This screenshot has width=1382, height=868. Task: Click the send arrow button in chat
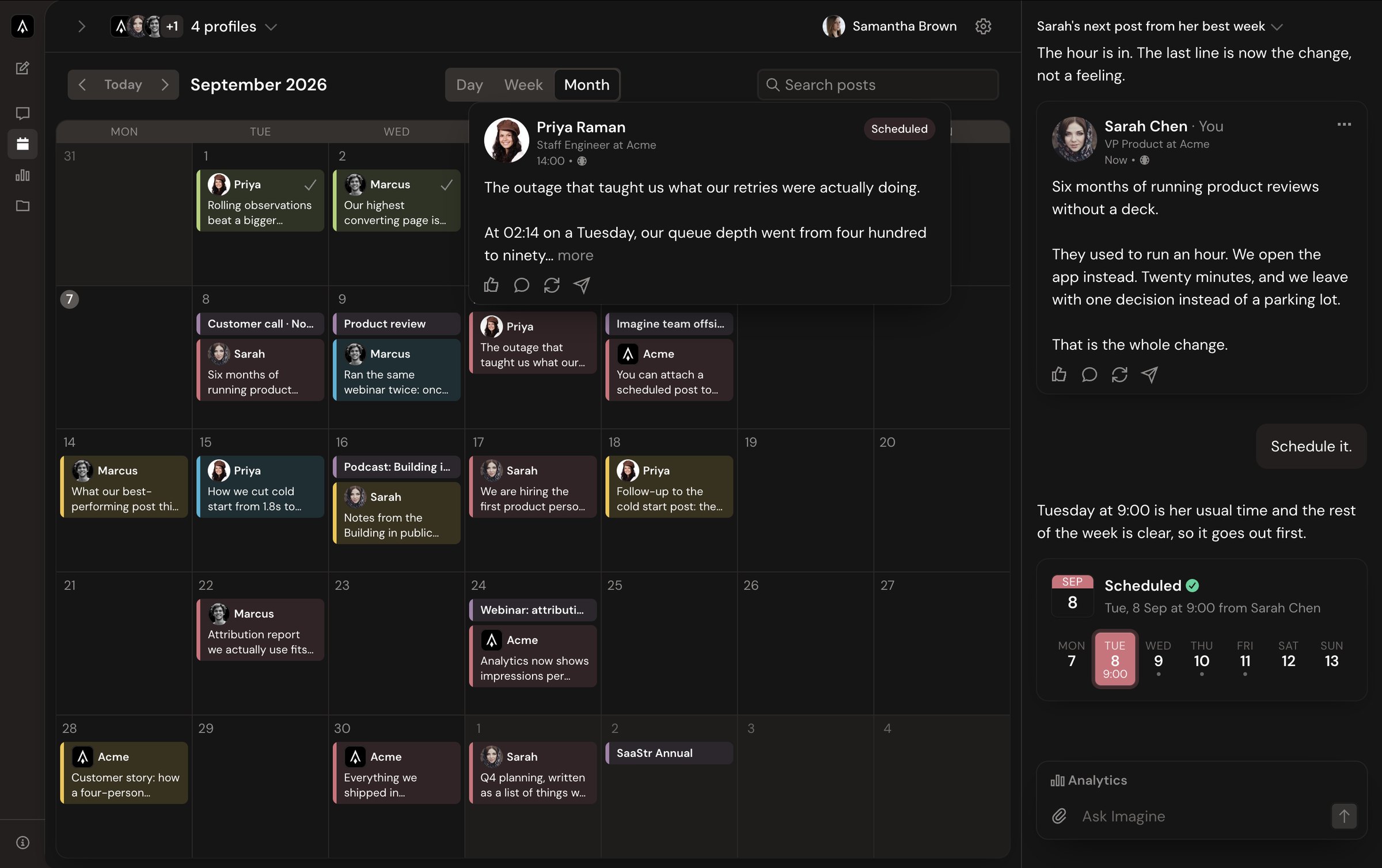tap(1344, 816)
